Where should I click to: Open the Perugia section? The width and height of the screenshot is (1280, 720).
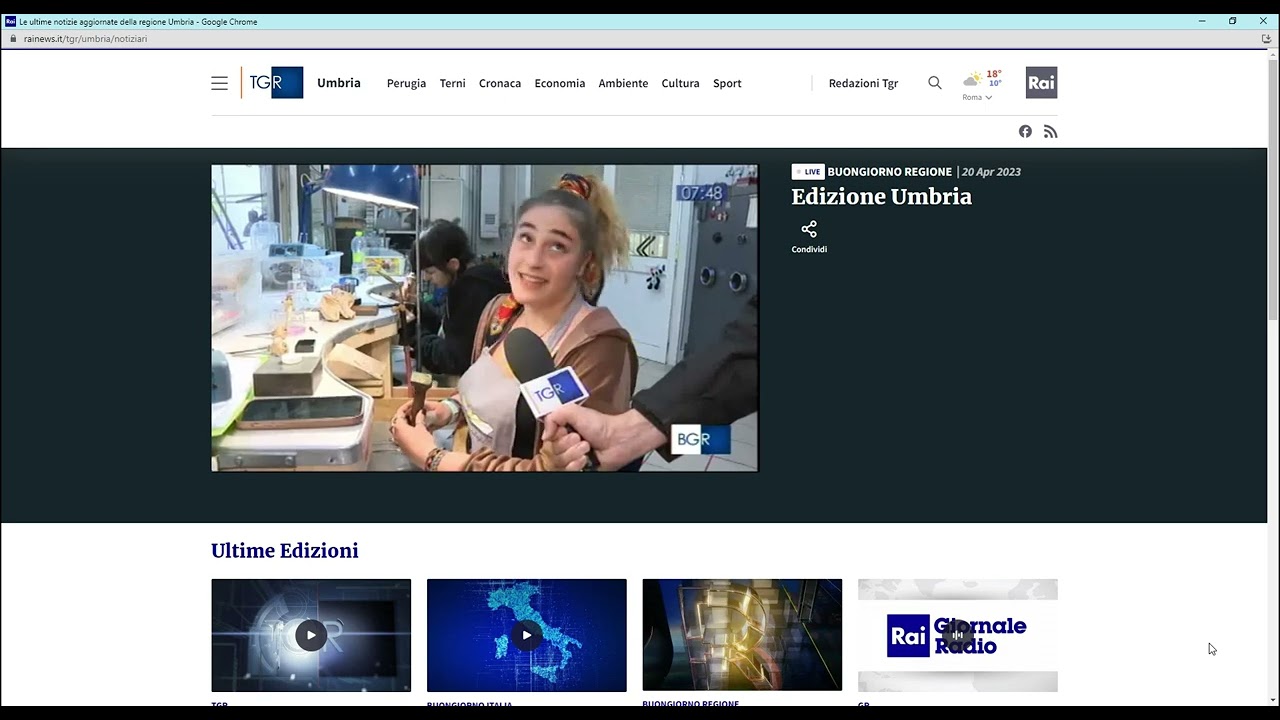point(406,83)
